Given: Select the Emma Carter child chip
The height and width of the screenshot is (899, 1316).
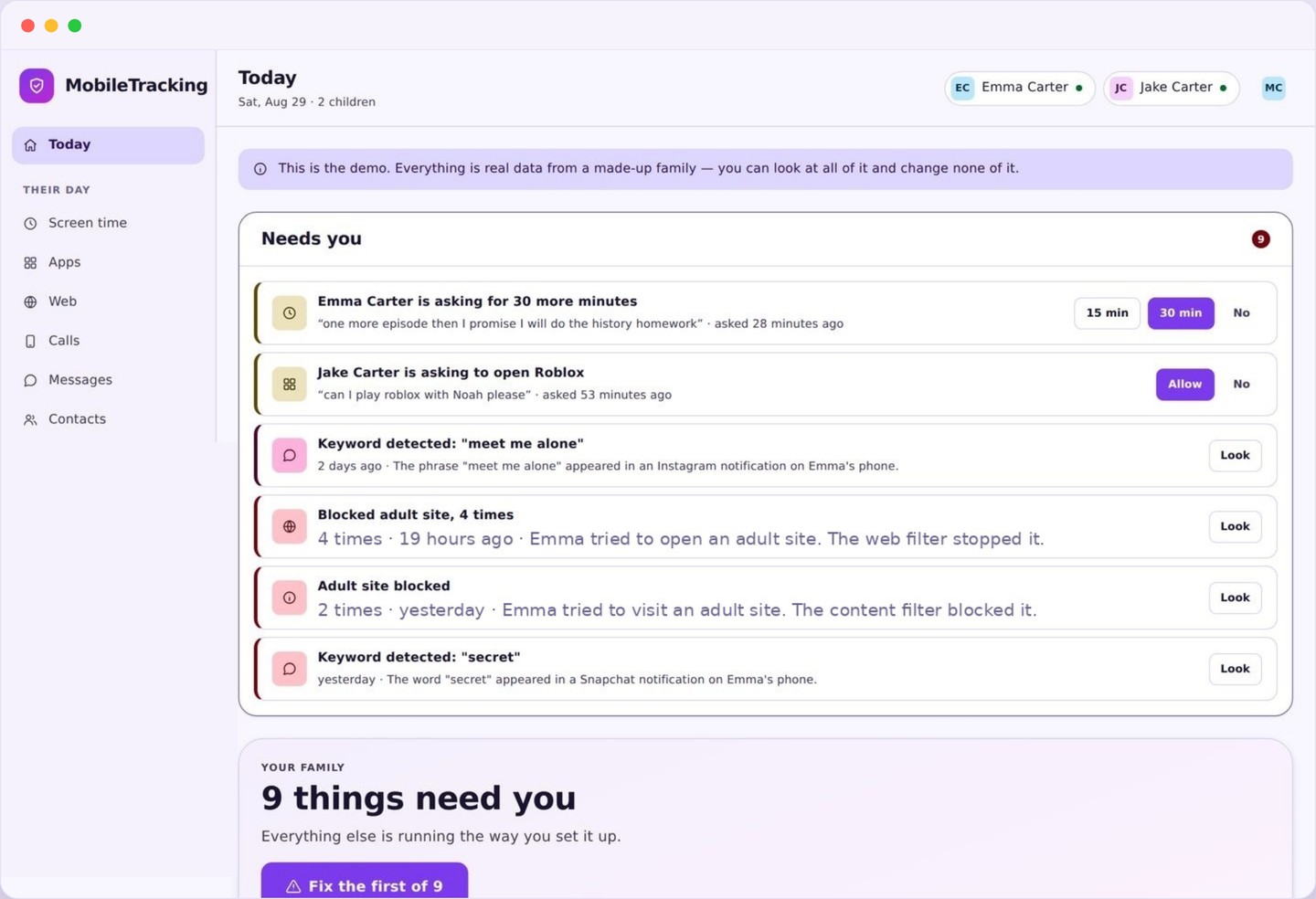Looking at the screenshot, I should 1020,88.
